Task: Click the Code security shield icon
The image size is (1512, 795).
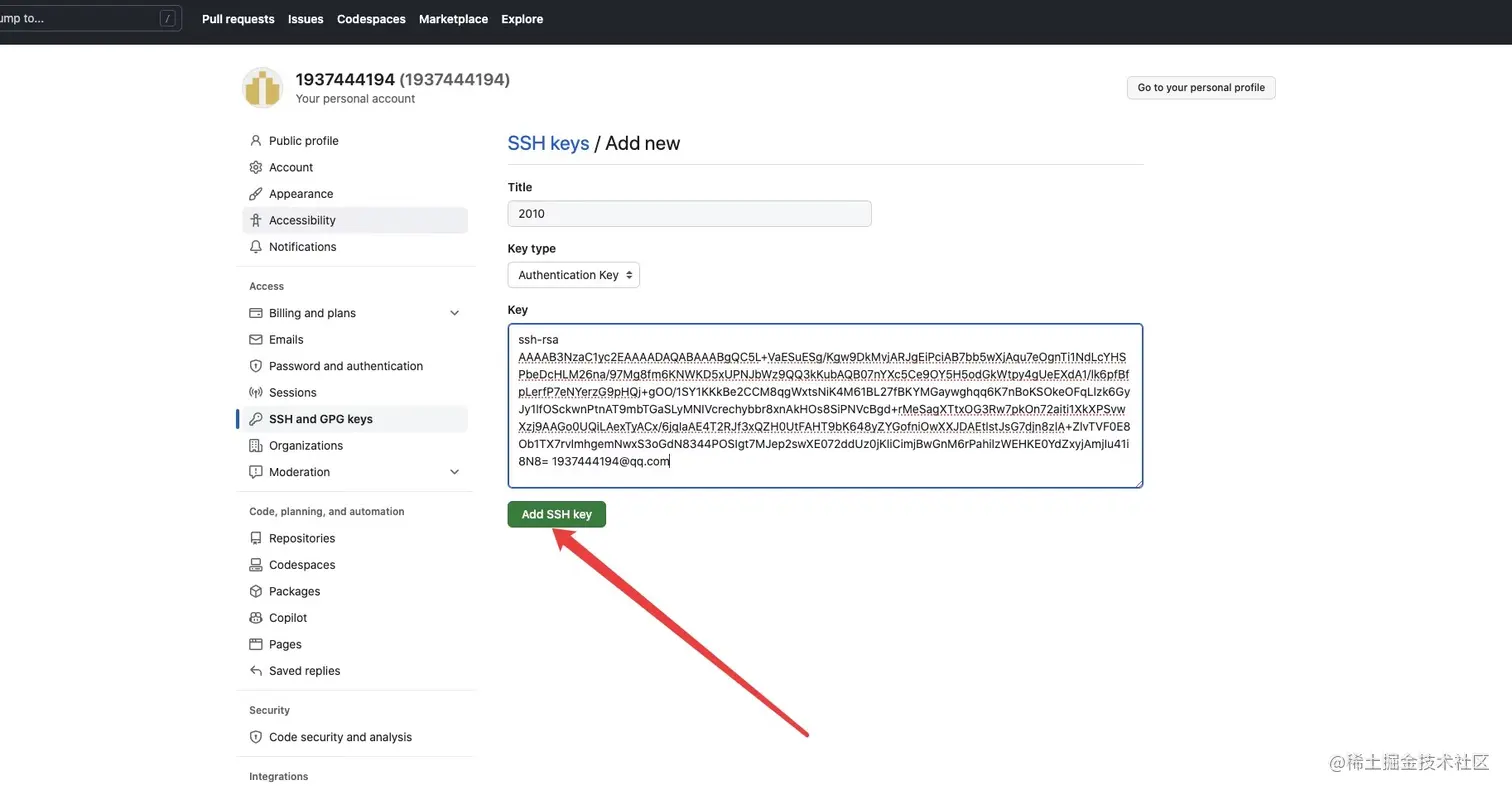Action: click(256, 737)
